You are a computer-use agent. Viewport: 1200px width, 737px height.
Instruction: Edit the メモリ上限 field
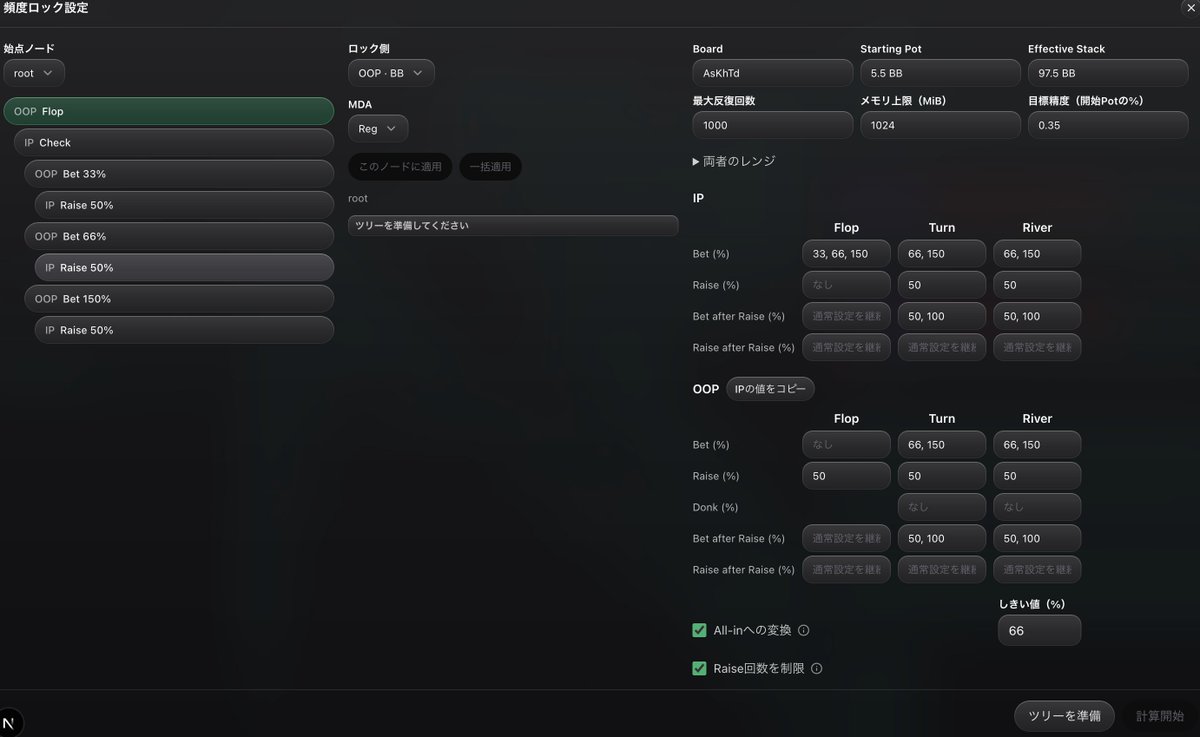click(940, 125)
